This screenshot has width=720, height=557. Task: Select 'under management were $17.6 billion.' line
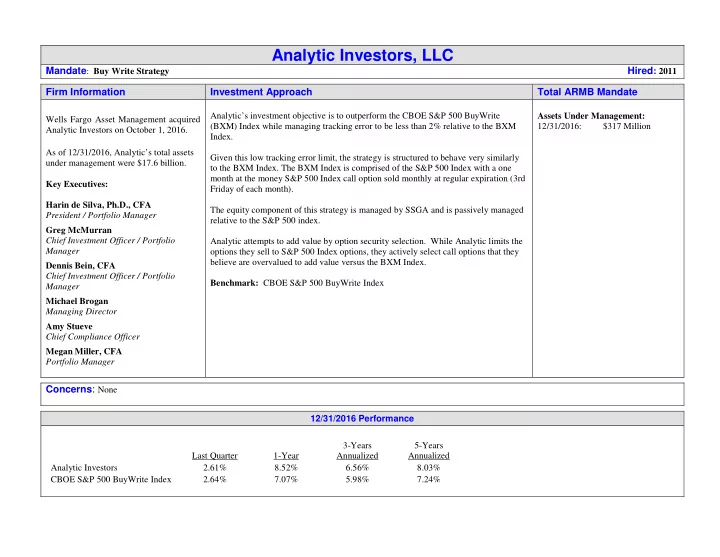pos(116,163)
